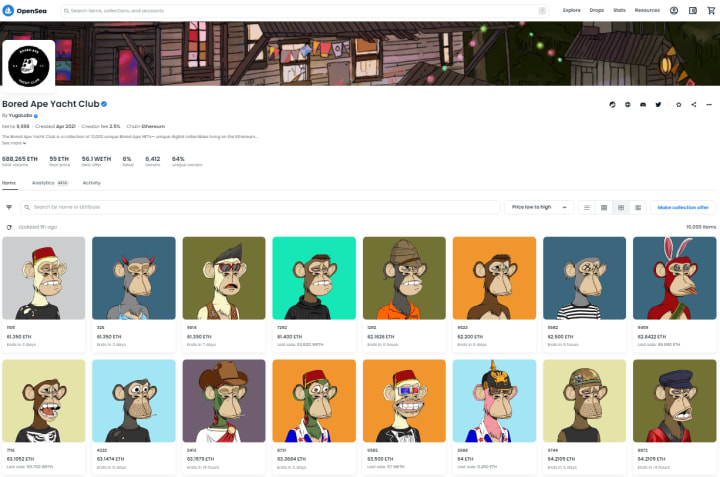Click Make collection offer button
This screenshot has height=477, width=720.
coord(683,208)
